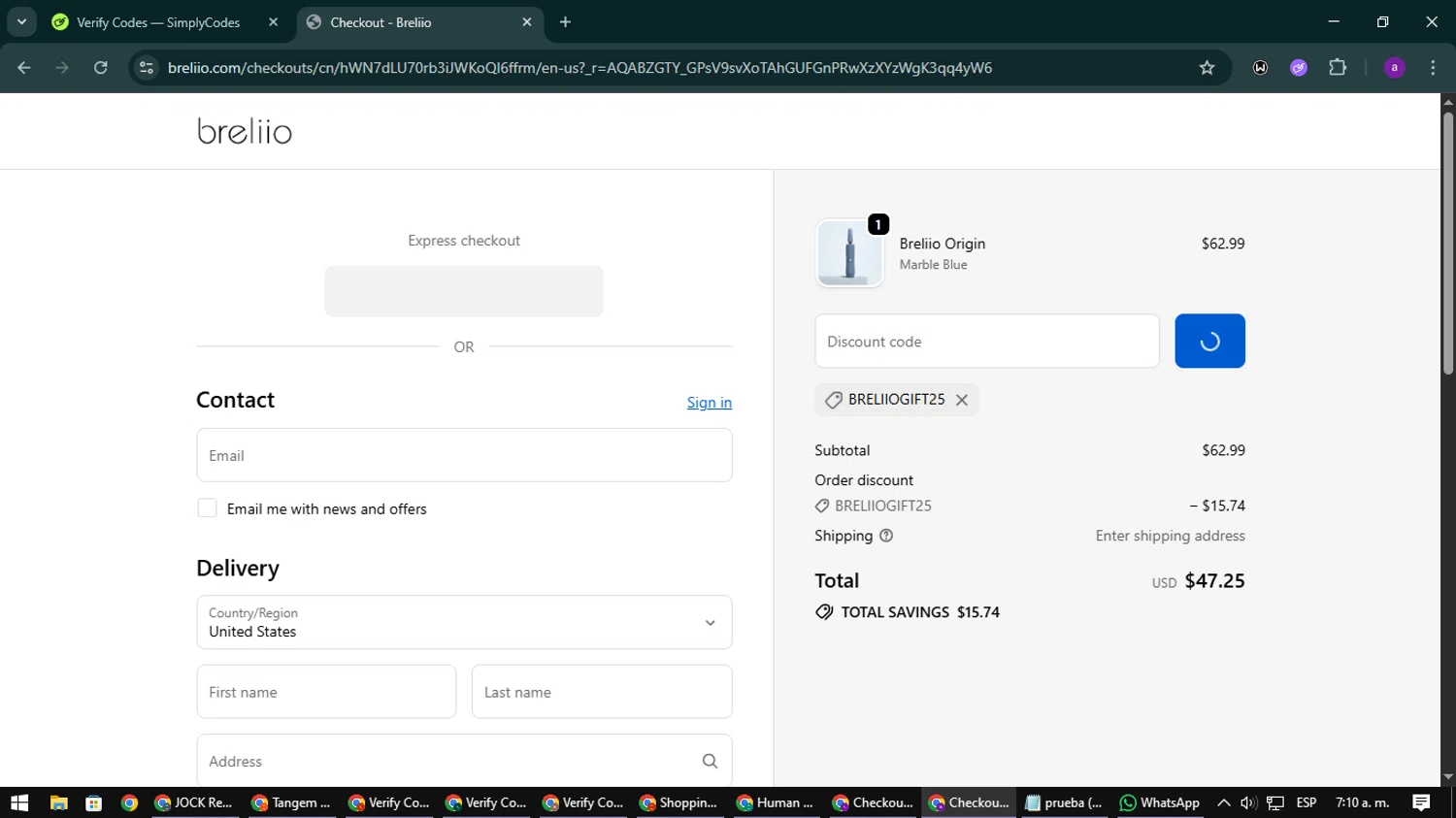The height and width of the screenshot is (818, 1456).
Task: Click the breliio logo
Action: [245, 131]
